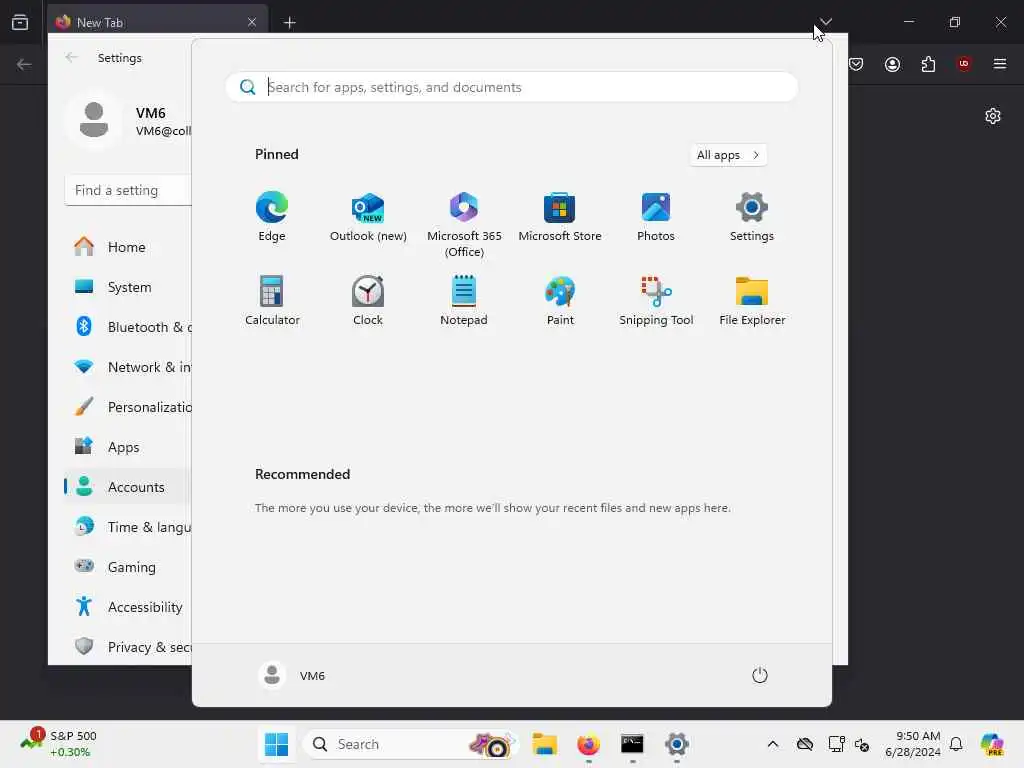Open the notification bell in the taskbar
The height and width of the screenshot is (768, 1024).
[956, 744]
